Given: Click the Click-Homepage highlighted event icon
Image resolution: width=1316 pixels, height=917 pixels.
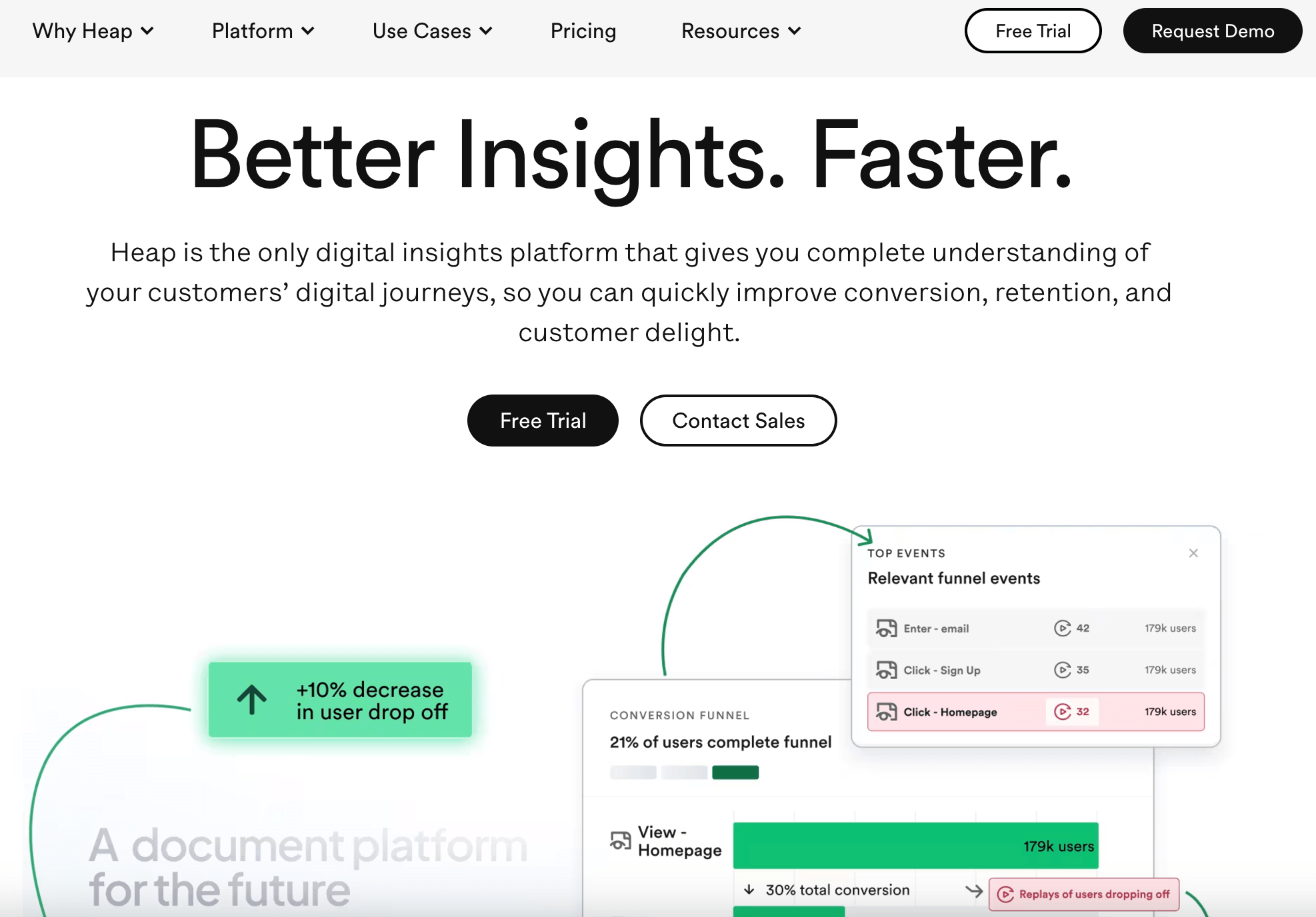Looking at the screenshot, I should point(886,712).
